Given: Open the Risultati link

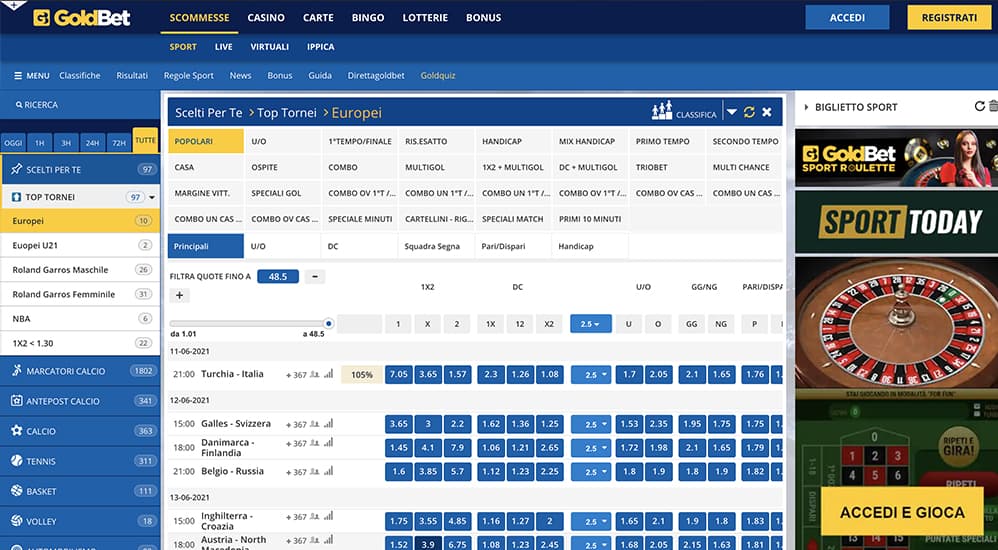Looking at the screenshot, I should coord(132,75).
